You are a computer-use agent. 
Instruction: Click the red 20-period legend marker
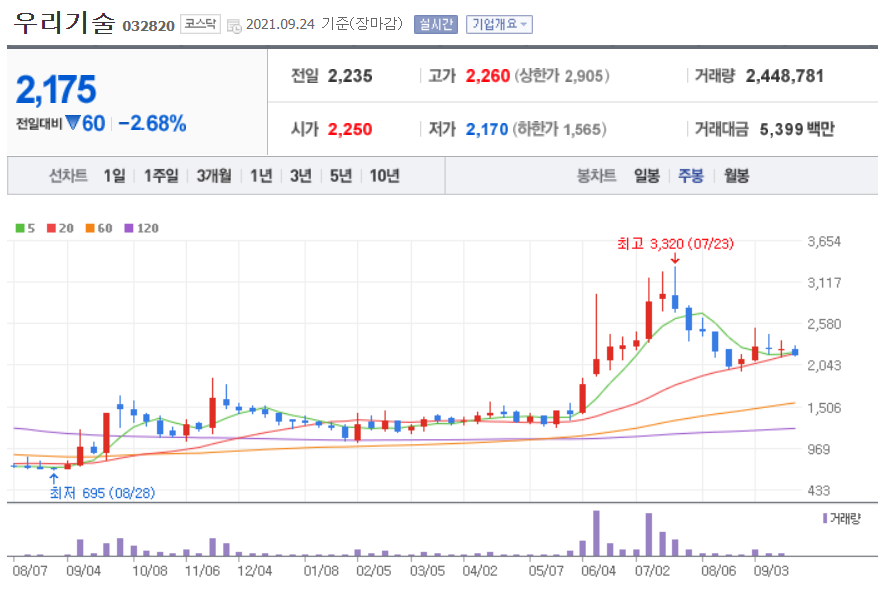tap(51, 229)
